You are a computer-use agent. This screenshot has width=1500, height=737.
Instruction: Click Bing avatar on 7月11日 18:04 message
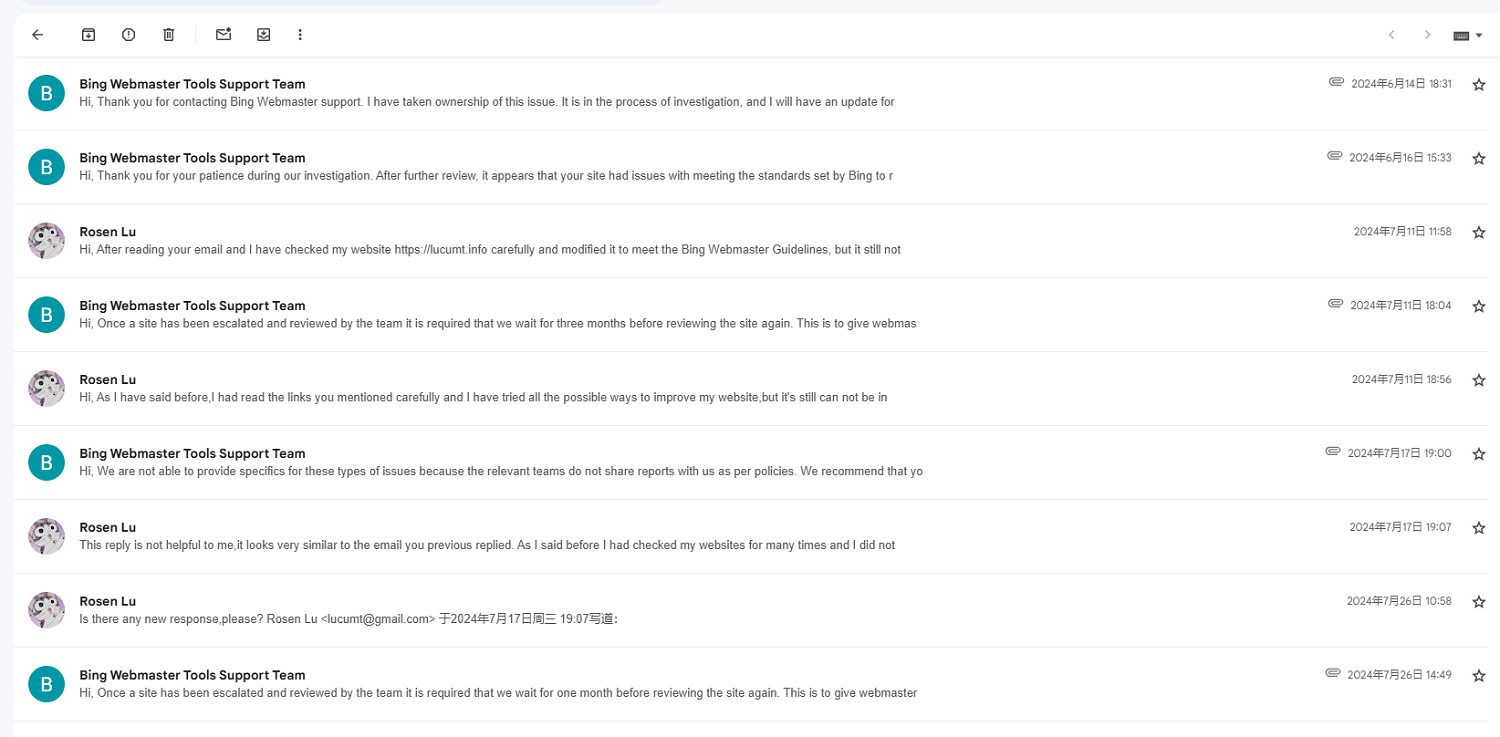pos(46,315)
